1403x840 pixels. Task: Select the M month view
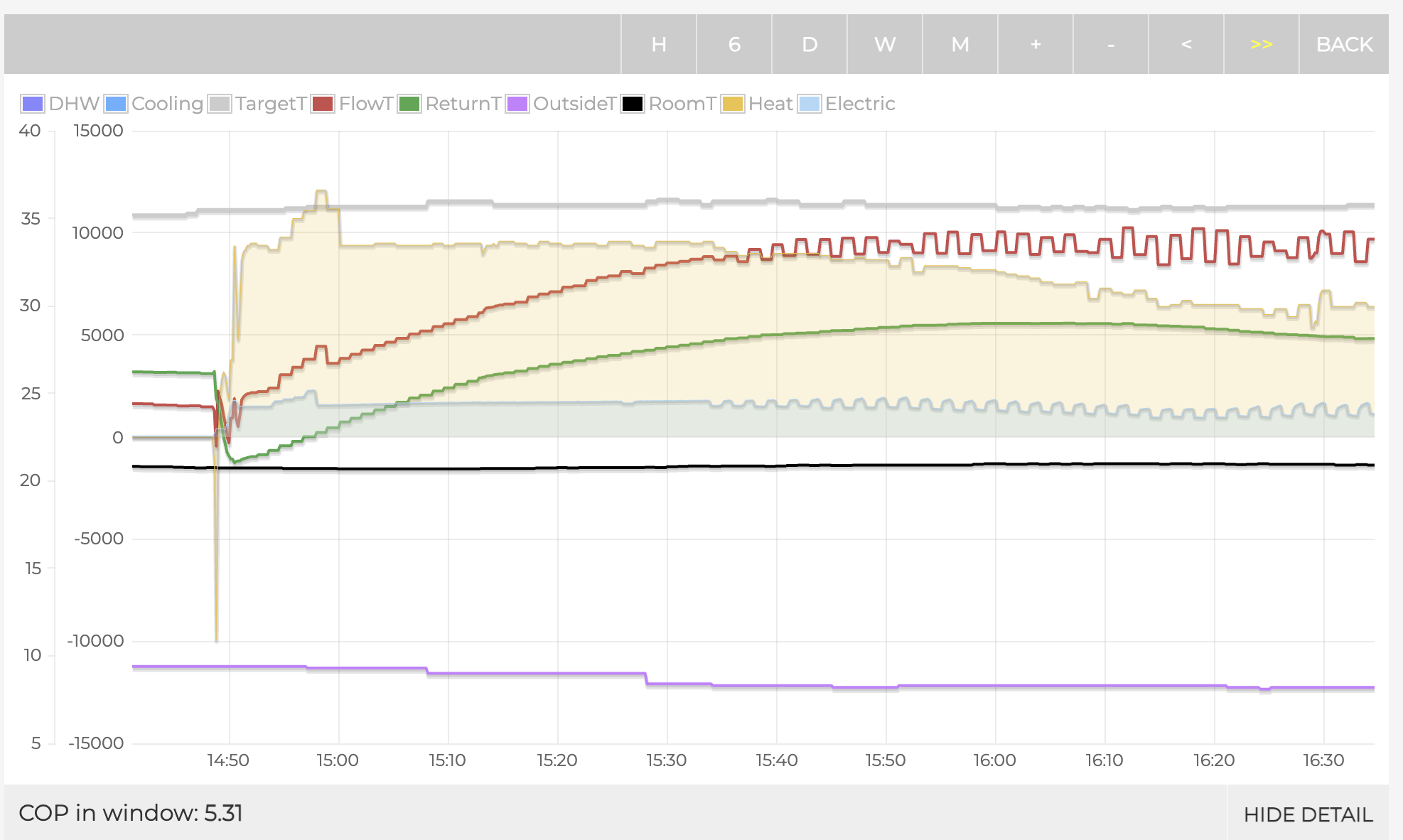tap(960, 44)
